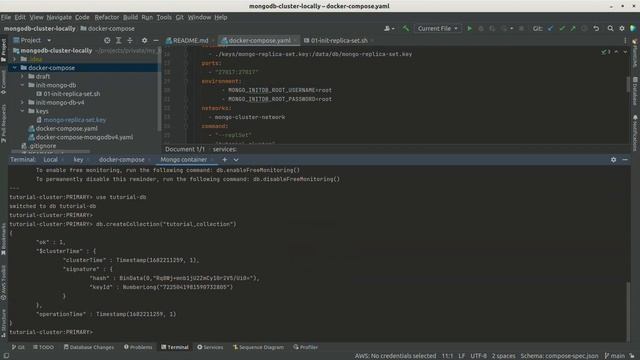Click the services breadcrumb below editor

[224, 149]
